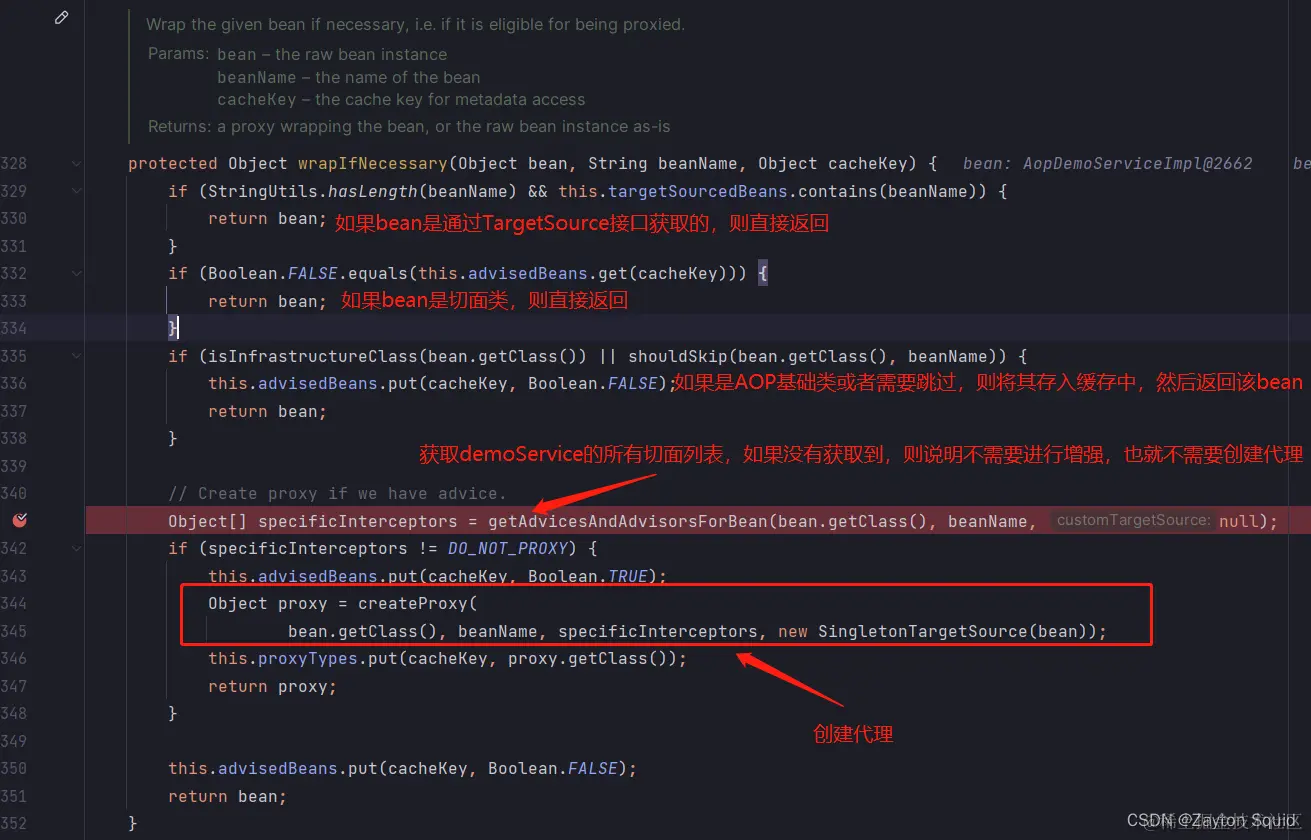Click the 'Returns: a proxy wrapping the bean' doc line
Viewport: 1311px width, 840px height.
[409, 126]
